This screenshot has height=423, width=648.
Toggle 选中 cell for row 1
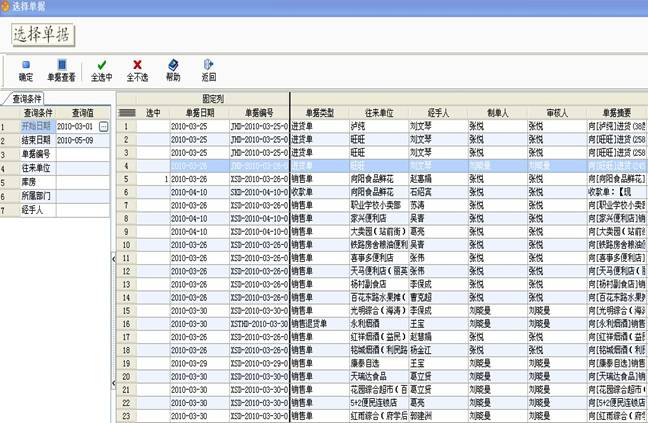[x=153, y=126]
